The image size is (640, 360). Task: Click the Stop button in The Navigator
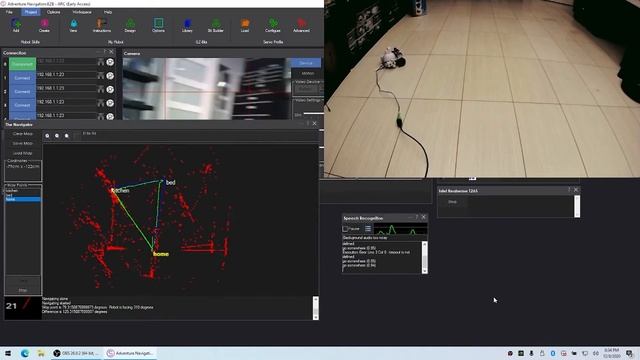click(23, 290)
